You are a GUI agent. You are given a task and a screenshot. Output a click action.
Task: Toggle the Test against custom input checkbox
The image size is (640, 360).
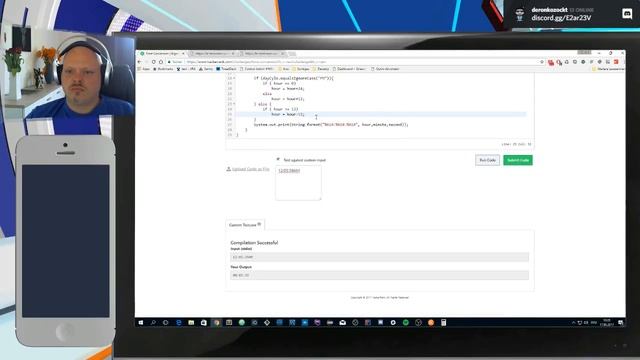pos(278,160)
